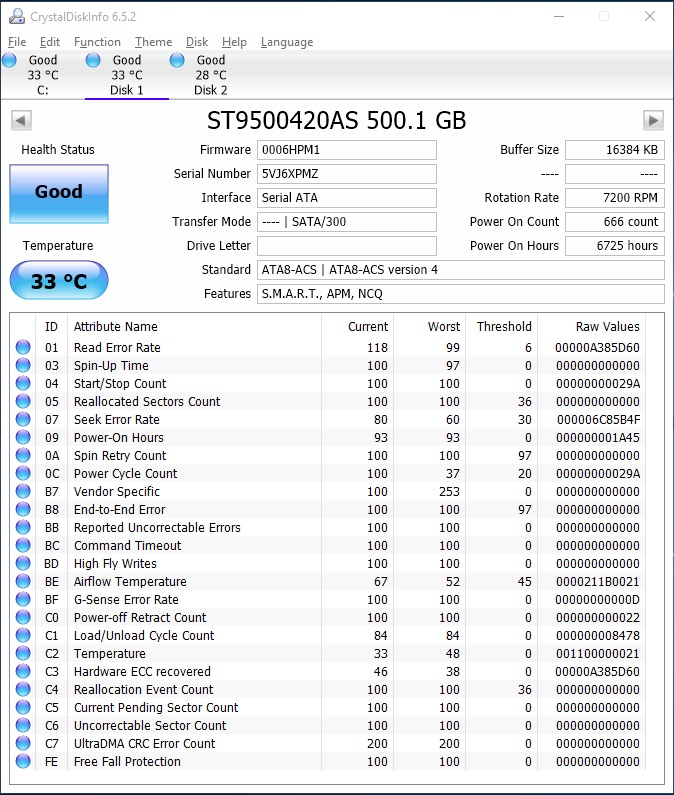Screen dimensions: 674x795
Task: Select the Disk 2 status orb
Action: tap(177, 60)
